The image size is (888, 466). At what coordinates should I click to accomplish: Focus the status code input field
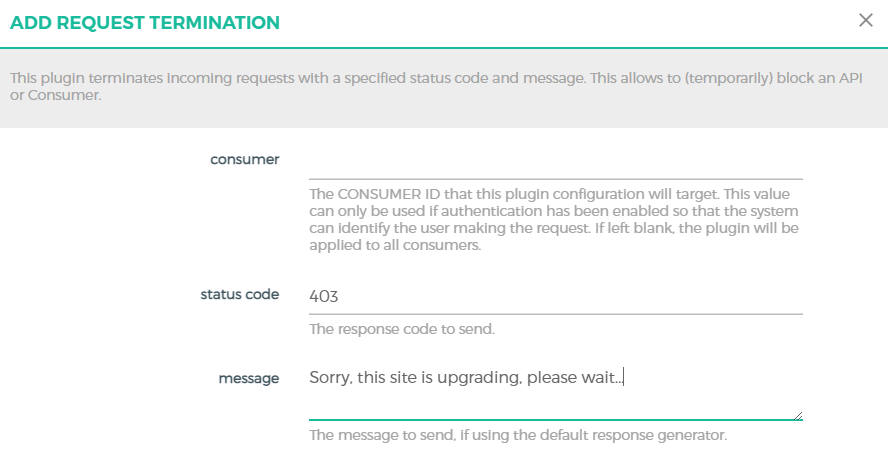[555, 297]
